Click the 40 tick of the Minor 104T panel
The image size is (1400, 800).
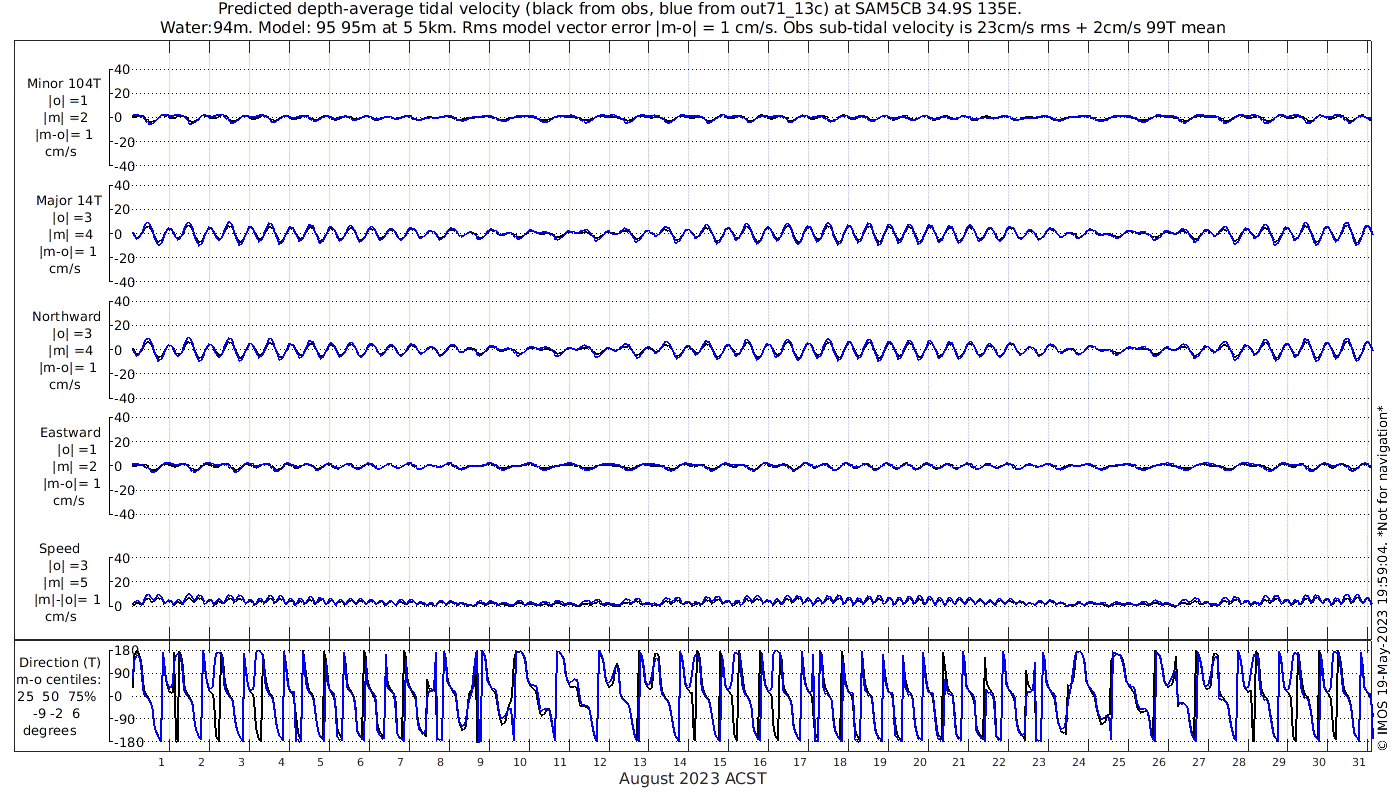(122, 69)
